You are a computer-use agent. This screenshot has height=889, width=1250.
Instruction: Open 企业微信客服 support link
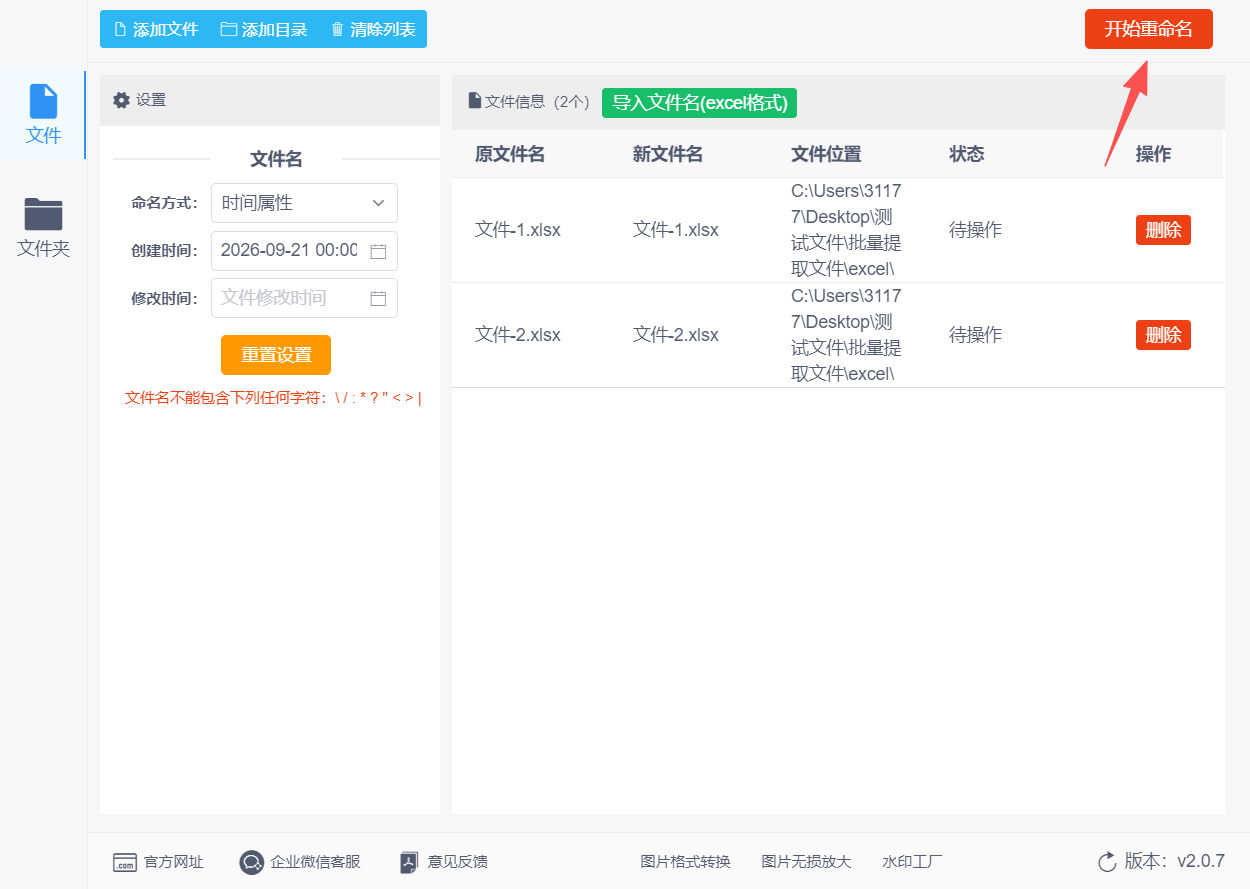click(x=300, y=862)
